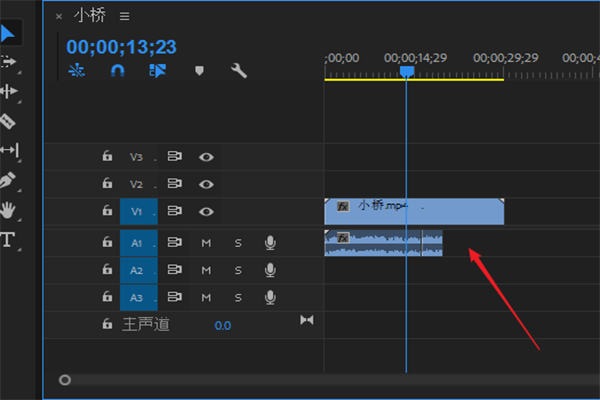Toggle sync lock on V3

tap(174, 156)
